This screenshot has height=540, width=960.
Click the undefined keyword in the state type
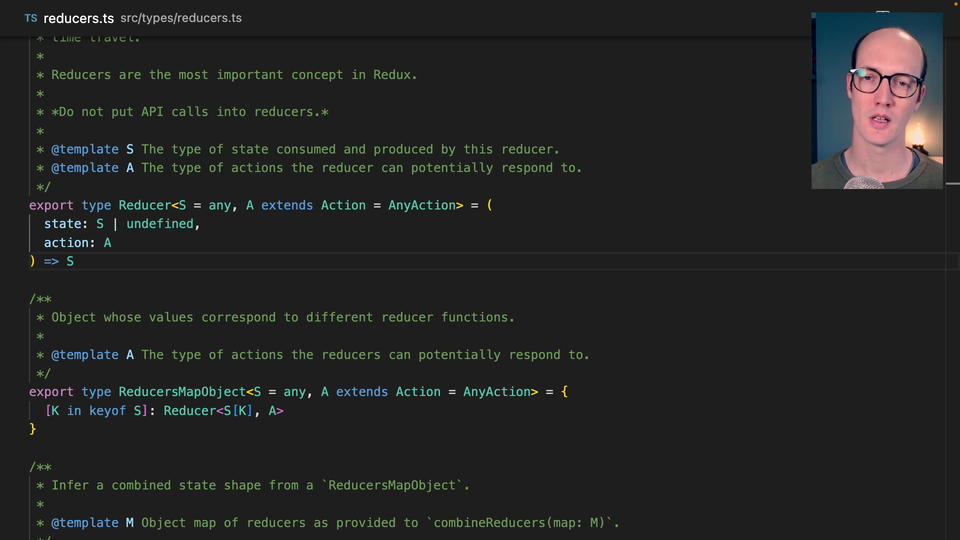point(159,224)
